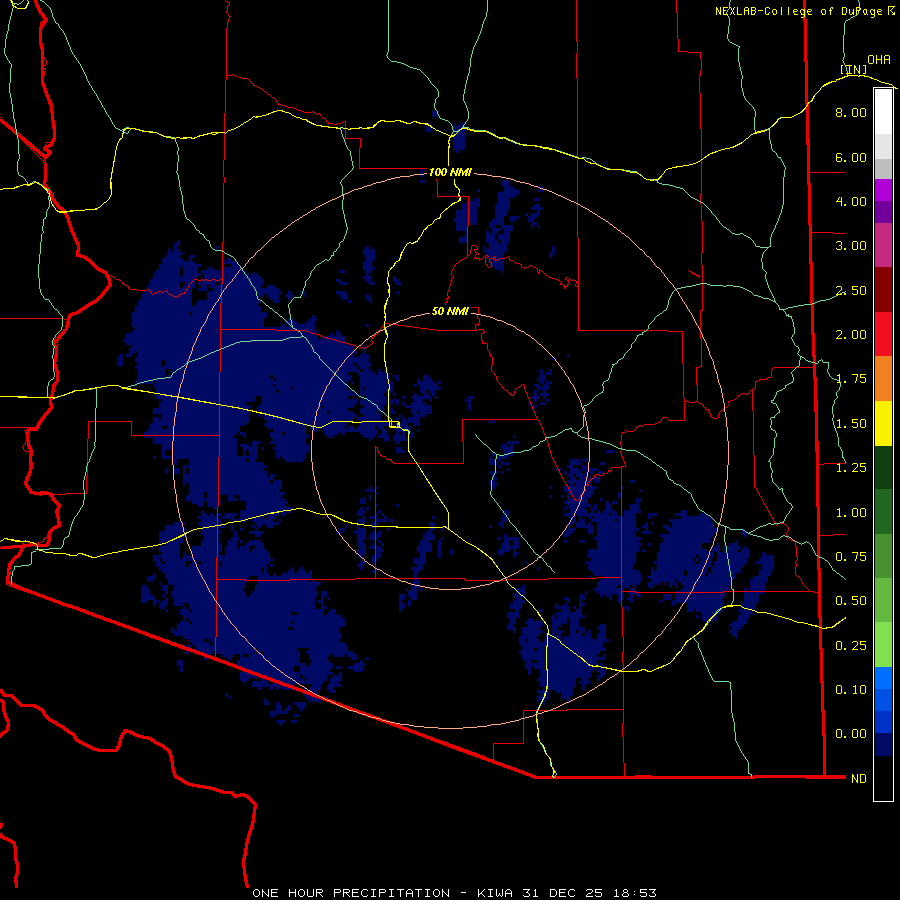Pick the white swatch atop the legend
Viewport: 900px width, 900px height.
pos(883,111)
